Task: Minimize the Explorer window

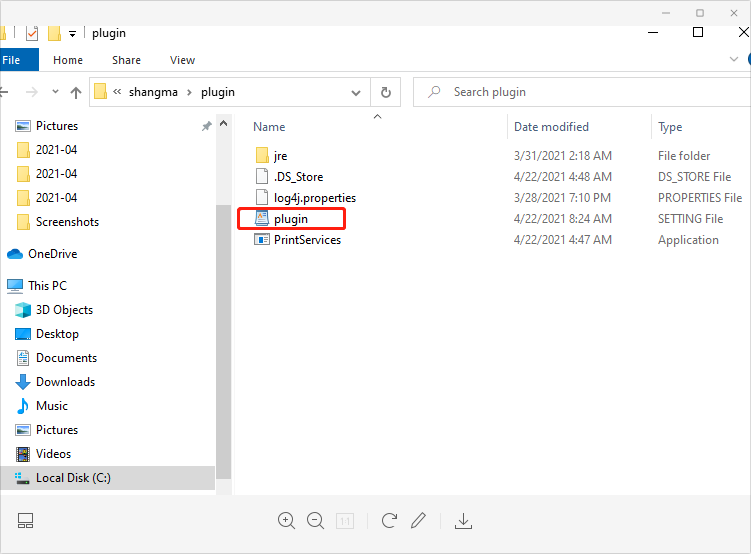Action: coord(653,33)
